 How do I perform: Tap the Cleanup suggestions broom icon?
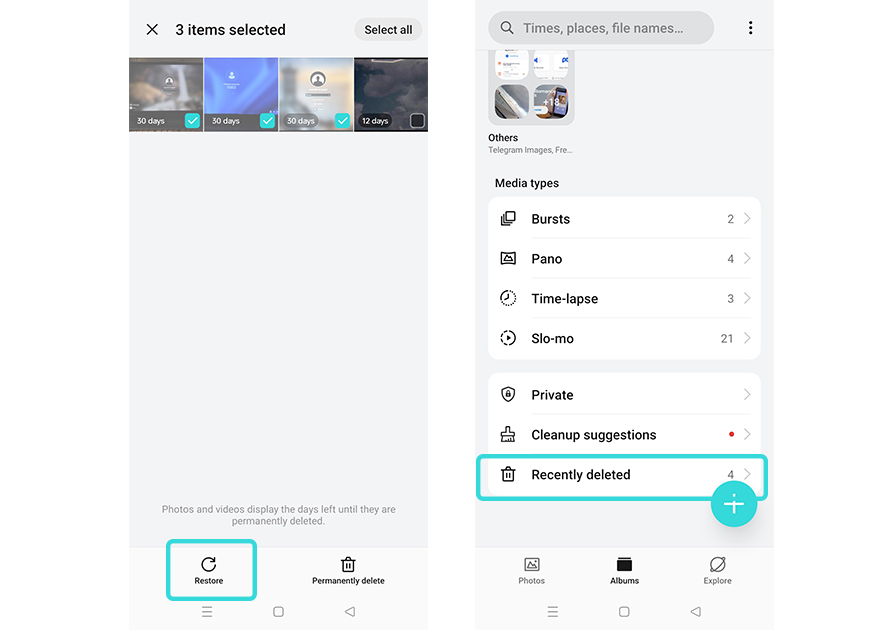coord(508,434)
